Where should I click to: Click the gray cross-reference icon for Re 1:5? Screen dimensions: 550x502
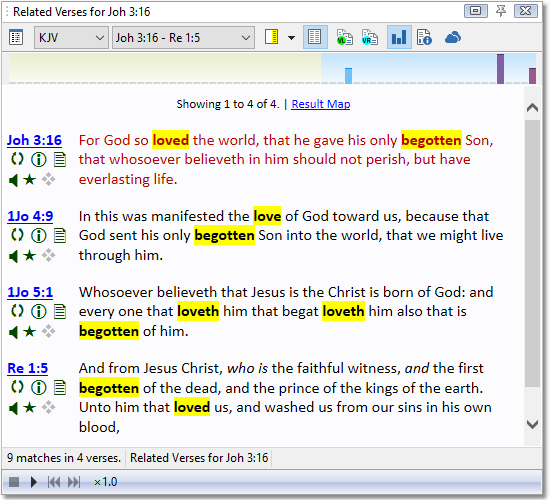tap(48, 408)
